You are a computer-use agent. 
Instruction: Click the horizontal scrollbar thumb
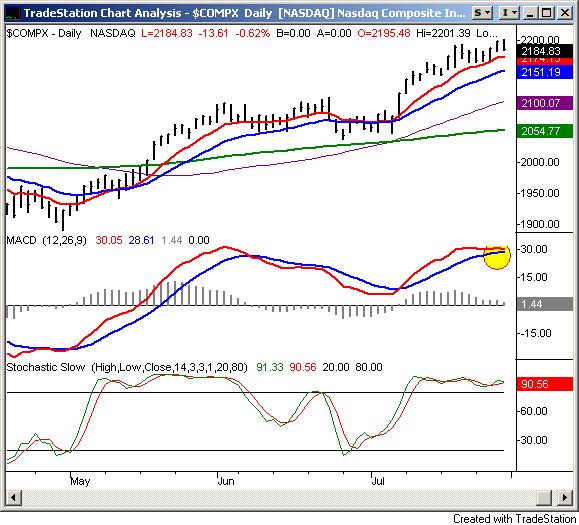[543, 497]
